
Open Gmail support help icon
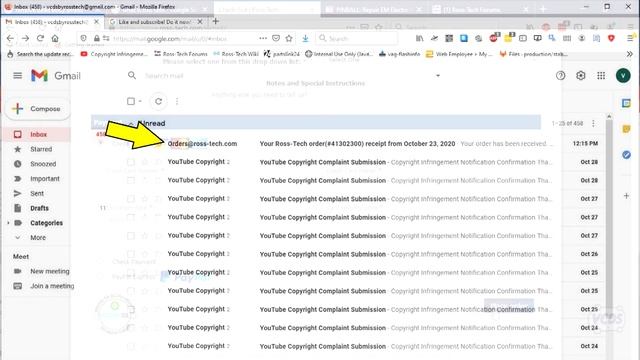(x=560, y=76)
